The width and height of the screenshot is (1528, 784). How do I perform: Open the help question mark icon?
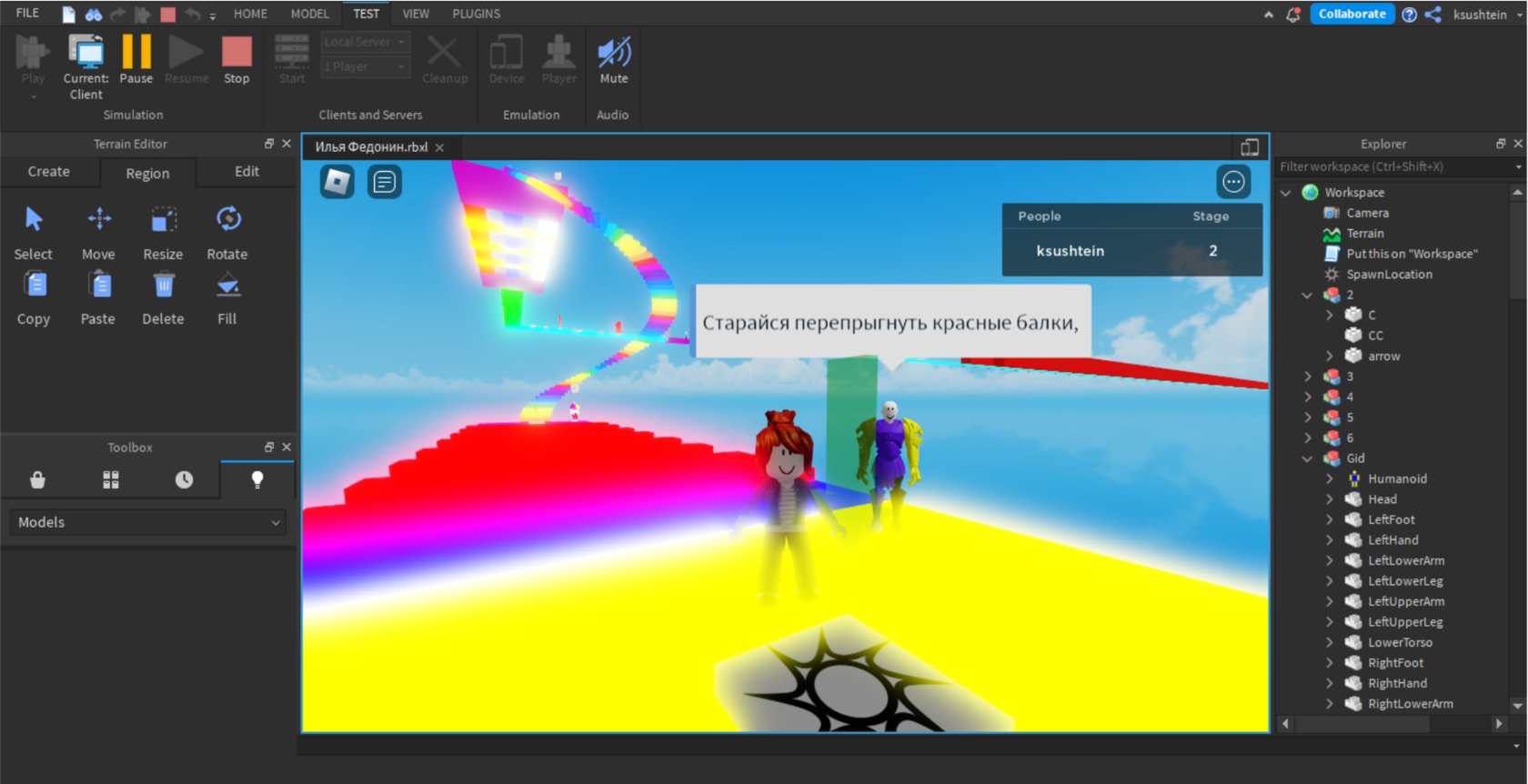pos(1409,15)
